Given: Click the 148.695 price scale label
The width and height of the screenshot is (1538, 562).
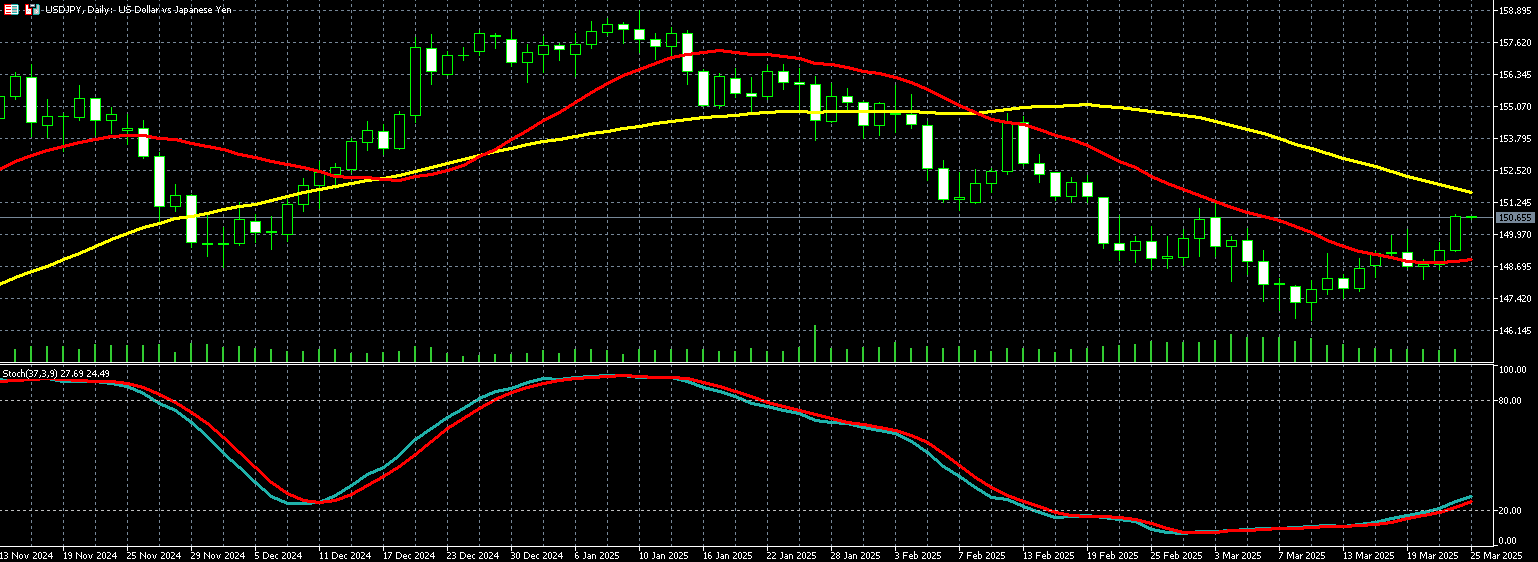Looking at the screenshot, I should (1515, 267).
